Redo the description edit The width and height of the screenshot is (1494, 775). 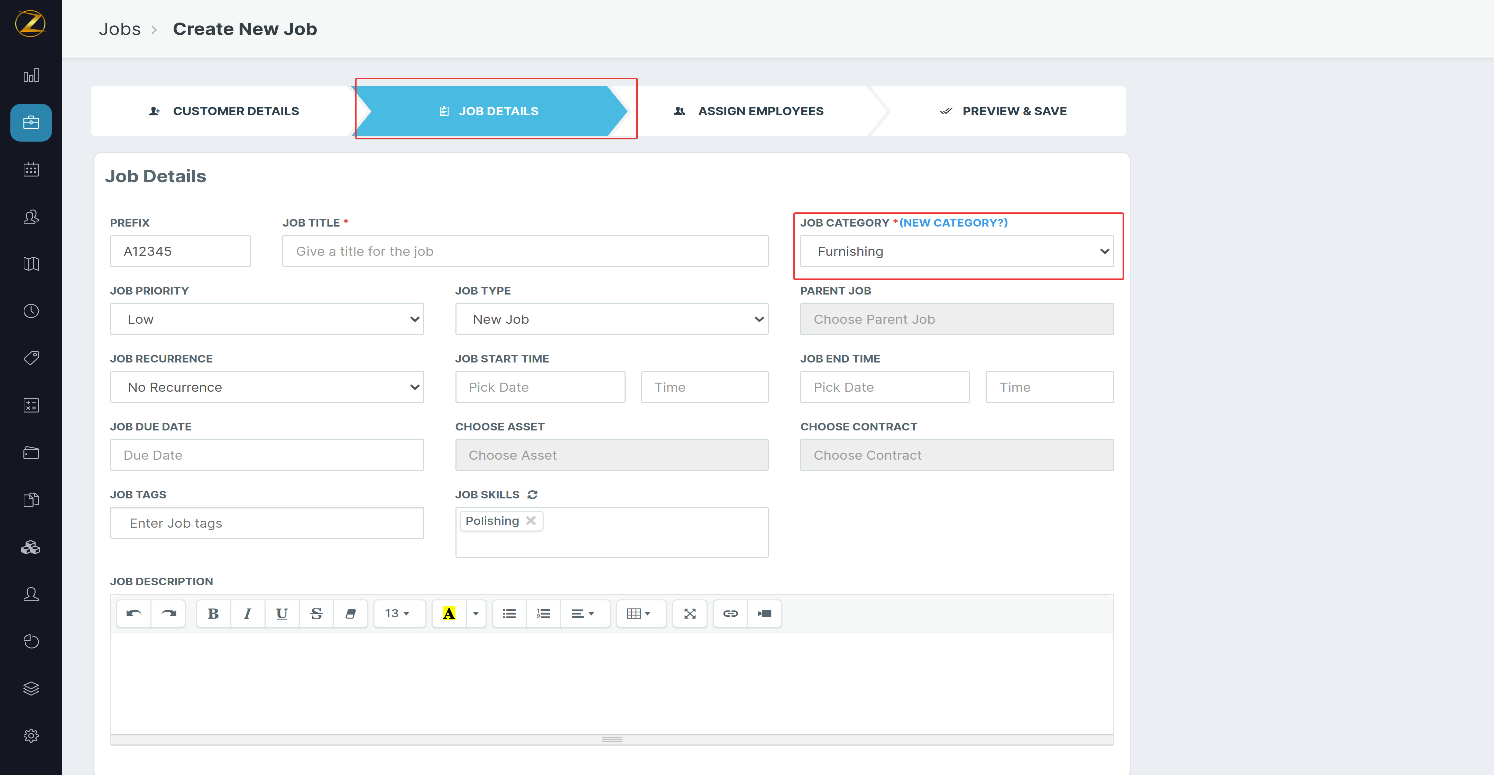(168, 614)
